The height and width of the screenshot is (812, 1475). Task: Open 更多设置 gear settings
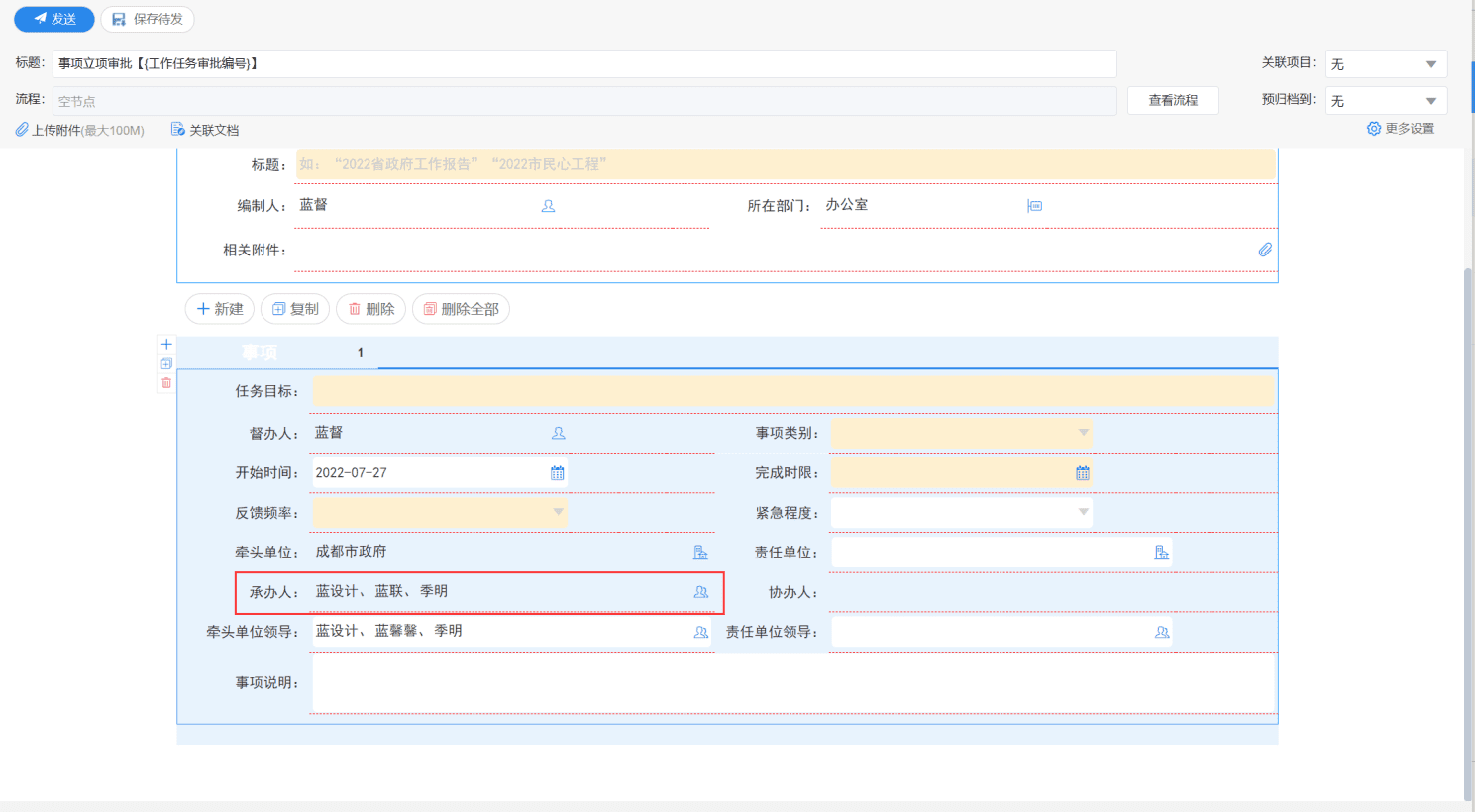(1401, 129)
